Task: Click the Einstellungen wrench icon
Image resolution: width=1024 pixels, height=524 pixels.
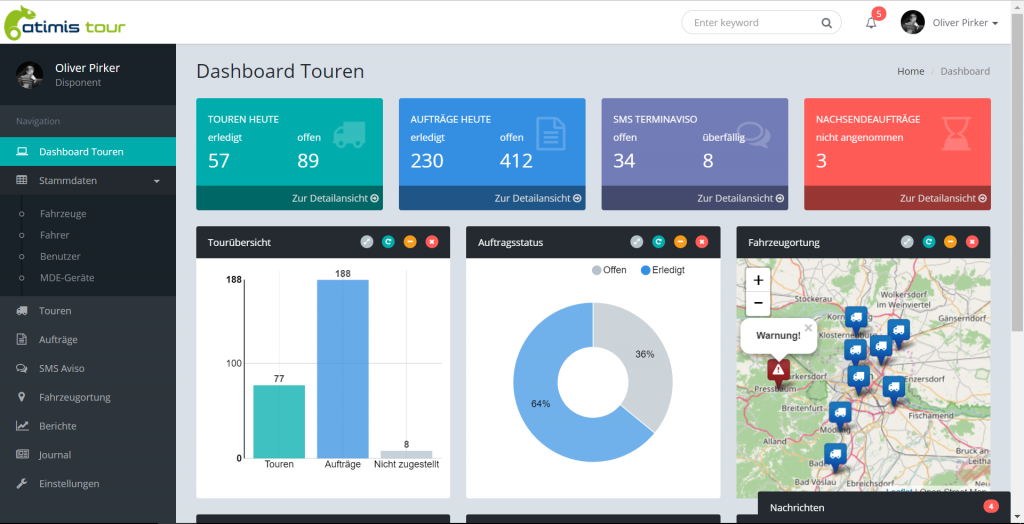Action: click(22, 484)
